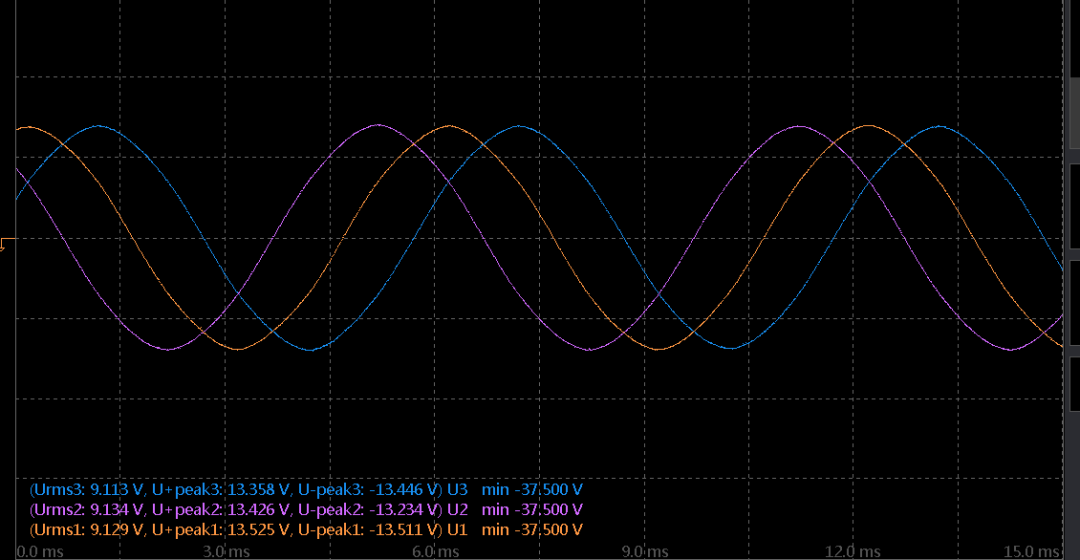
Task: Select the orange U1 channel label
Action: (x=457, y=530)
